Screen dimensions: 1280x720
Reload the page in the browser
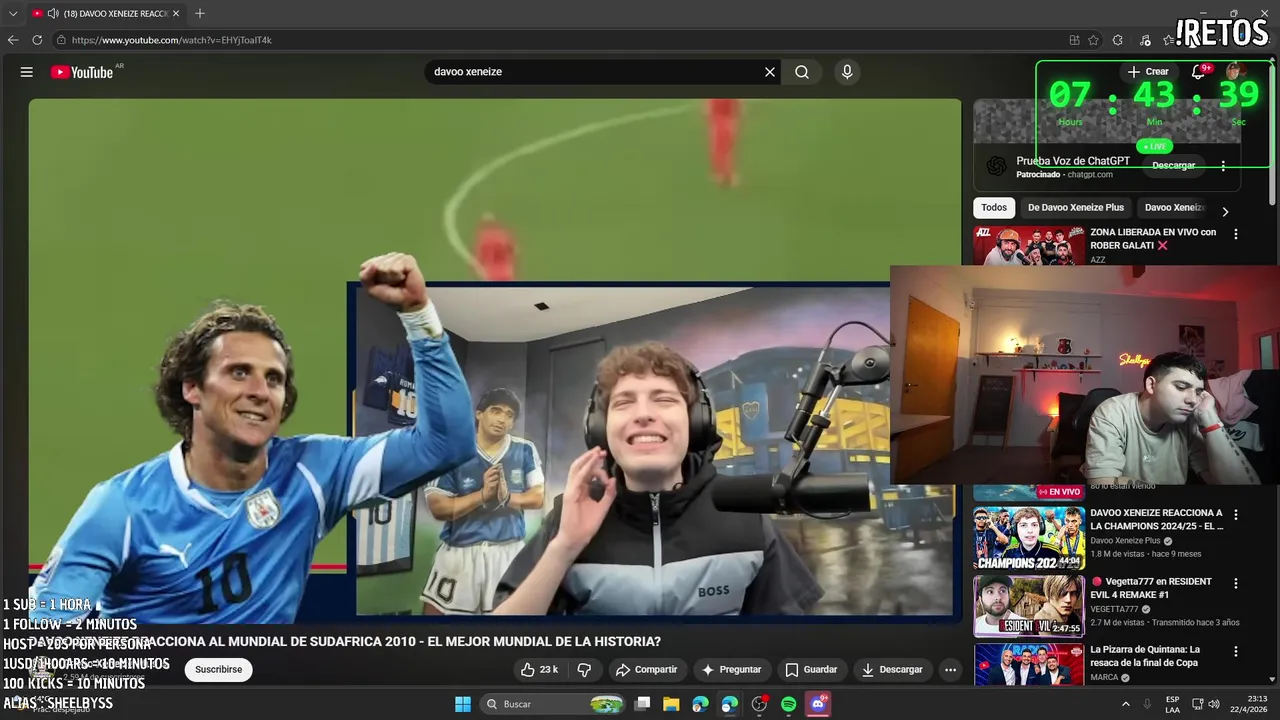pyautogui.click(x=37, y=40)
